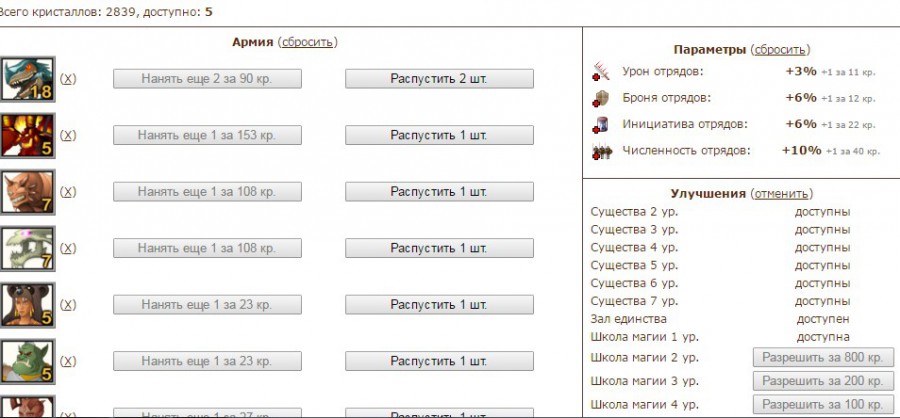Select the bone dragon skull portrait

click(28, 248)
